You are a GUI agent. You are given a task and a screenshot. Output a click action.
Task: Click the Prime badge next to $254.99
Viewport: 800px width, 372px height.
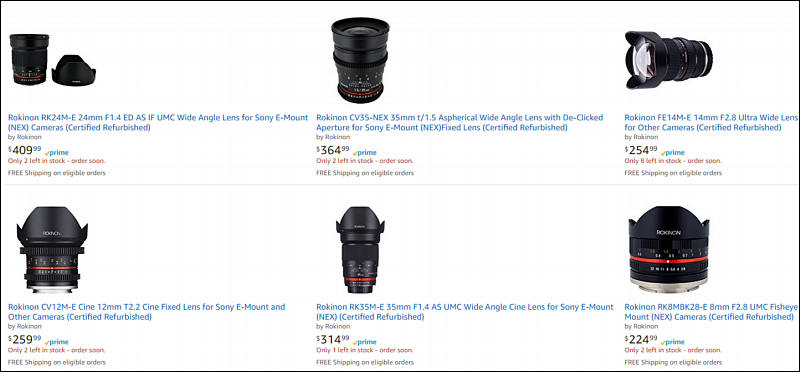pyautogui.click(x=673, y=153)
